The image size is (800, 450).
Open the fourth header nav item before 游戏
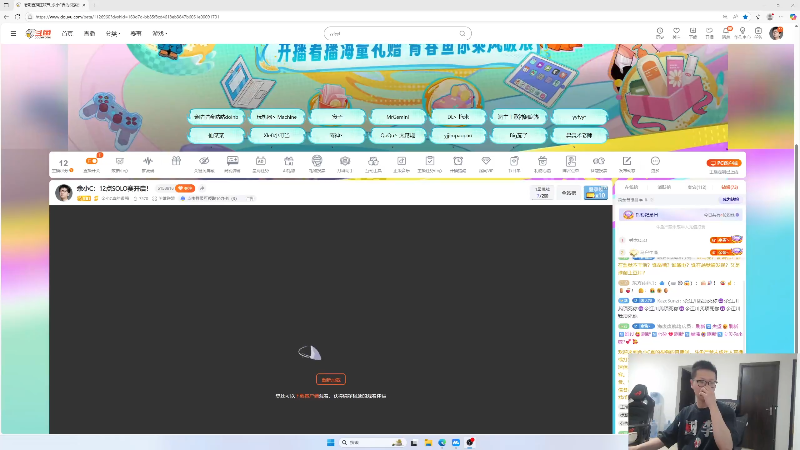pyautogui.click(x=136, y=34)
